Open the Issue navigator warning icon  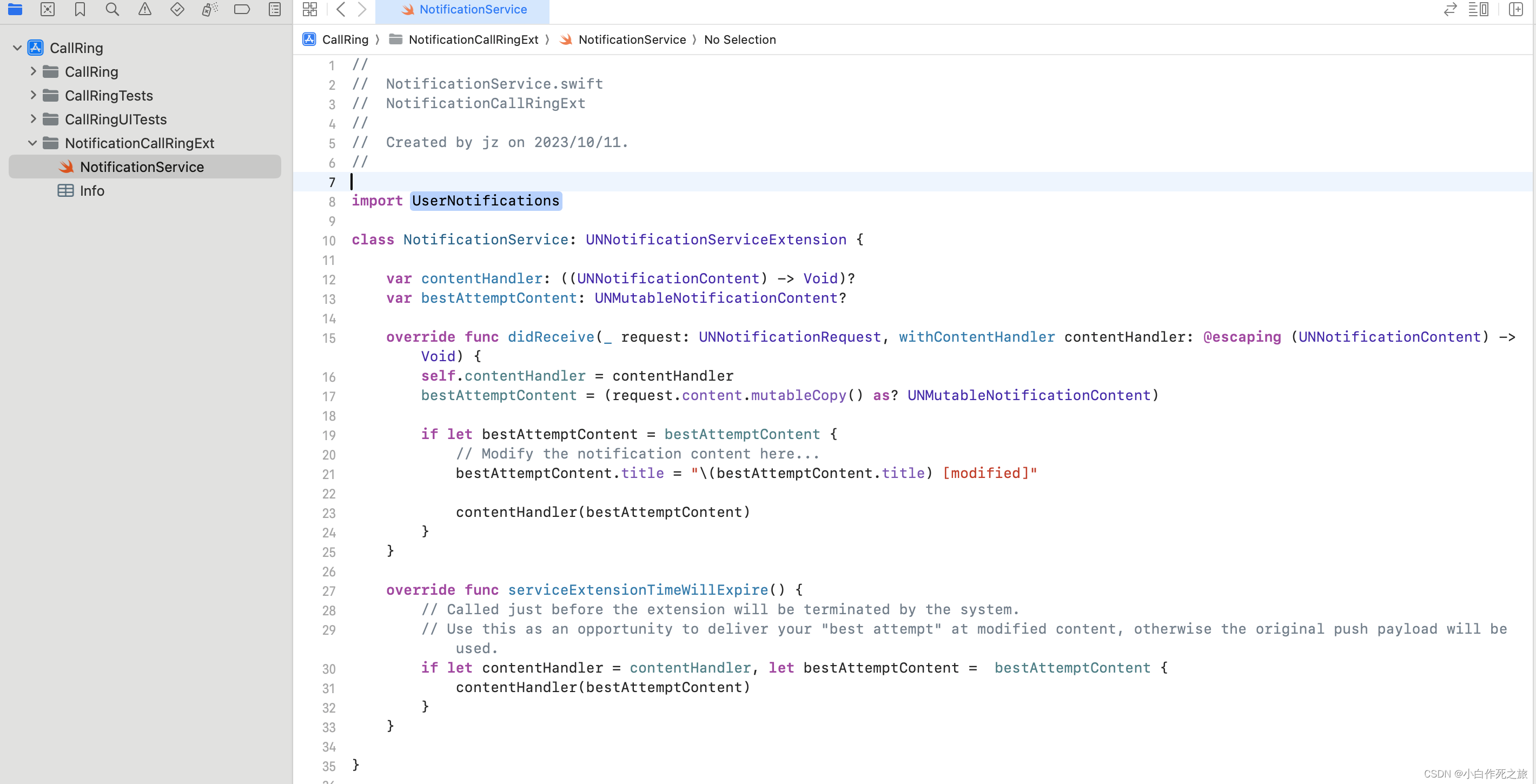click(x=145, y=9)
